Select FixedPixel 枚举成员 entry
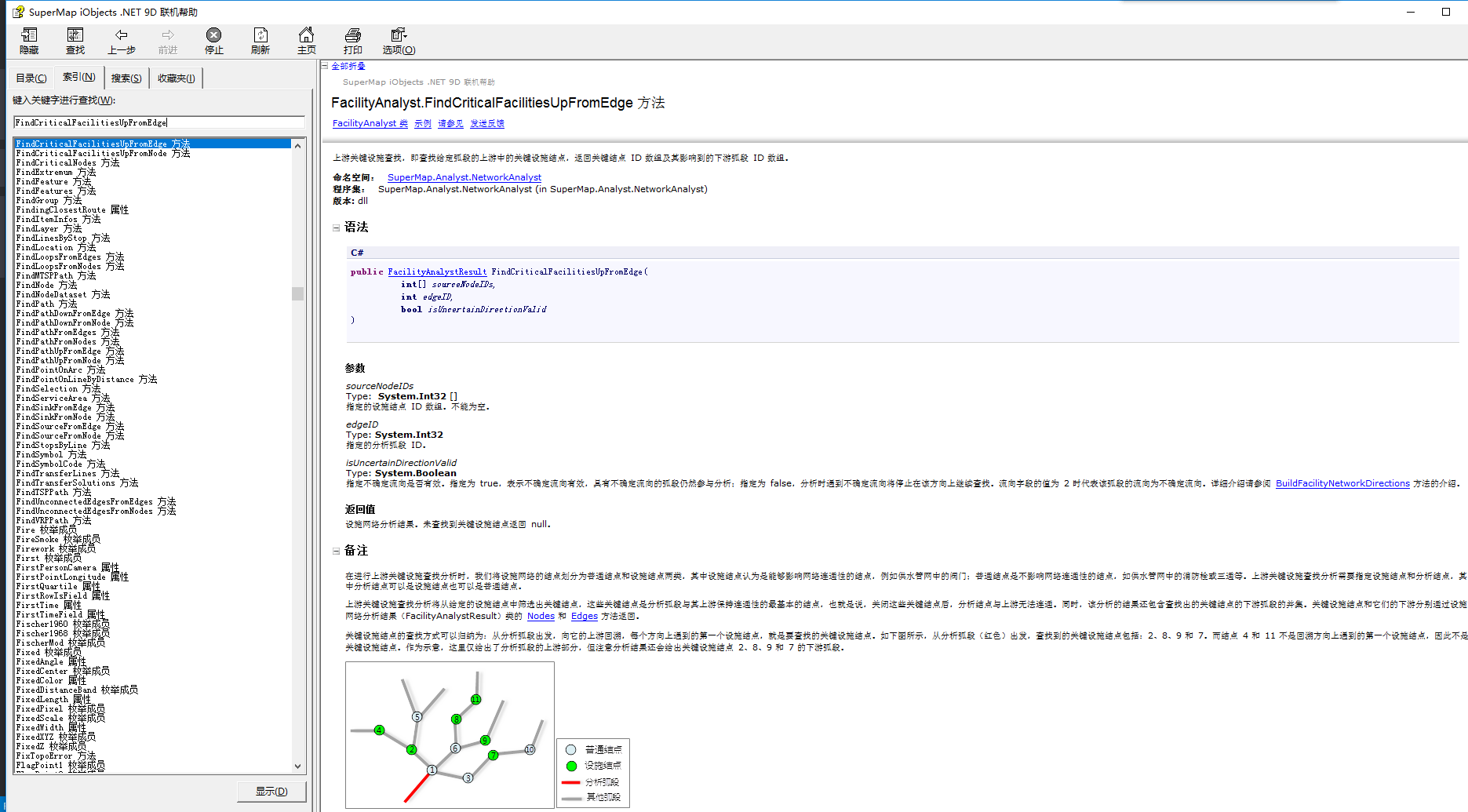The image size is (1468, 812). point(60,708)
